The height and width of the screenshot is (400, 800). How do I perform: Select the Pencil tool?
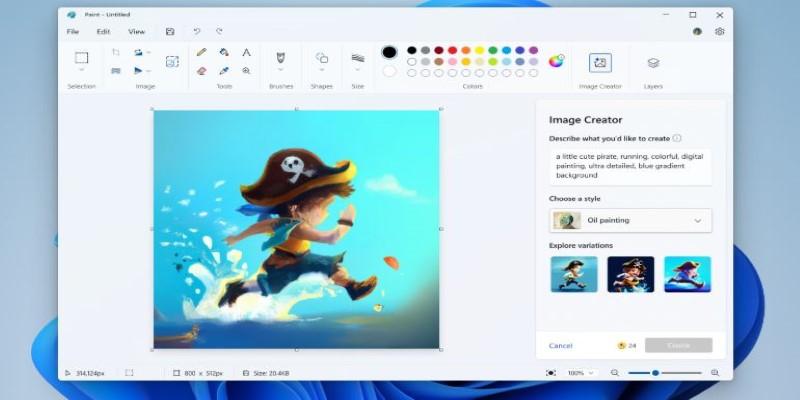click(x=202, y=52)
